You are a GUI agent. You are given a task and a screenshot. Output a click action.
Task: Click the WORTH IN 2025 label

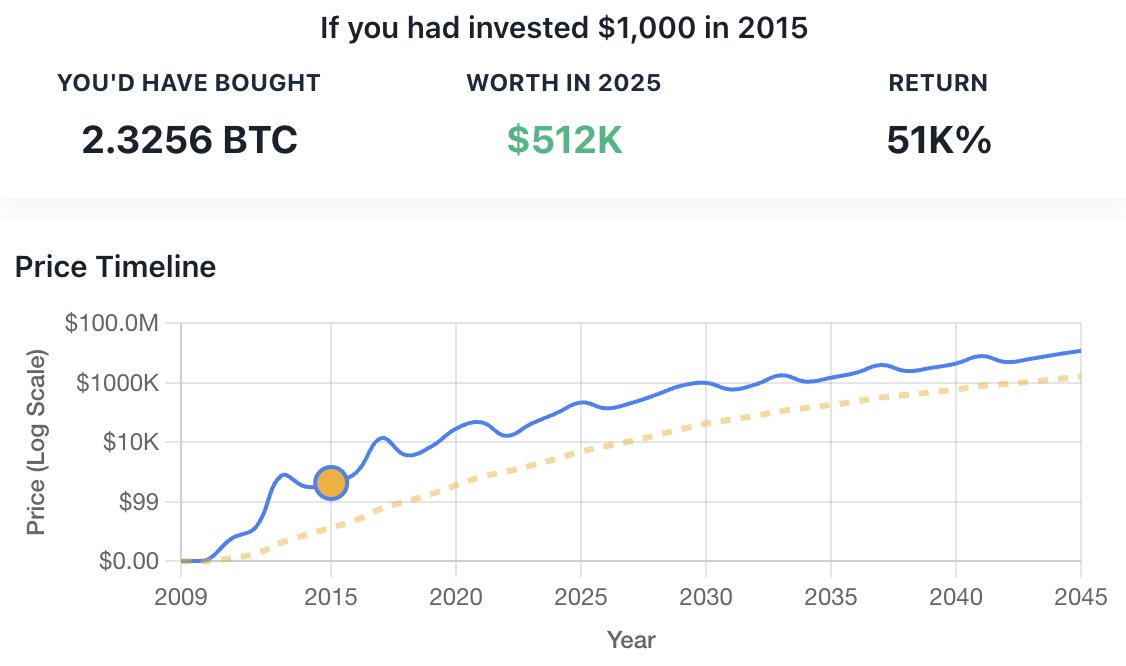coord(564,83)
